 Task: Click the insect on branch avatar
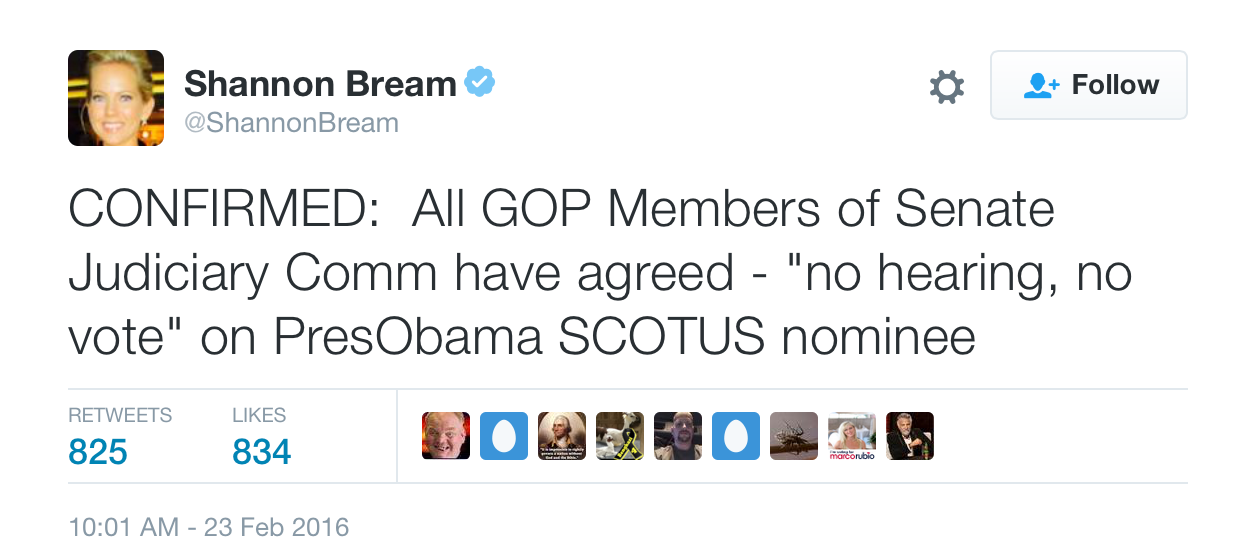pos(794,436)
